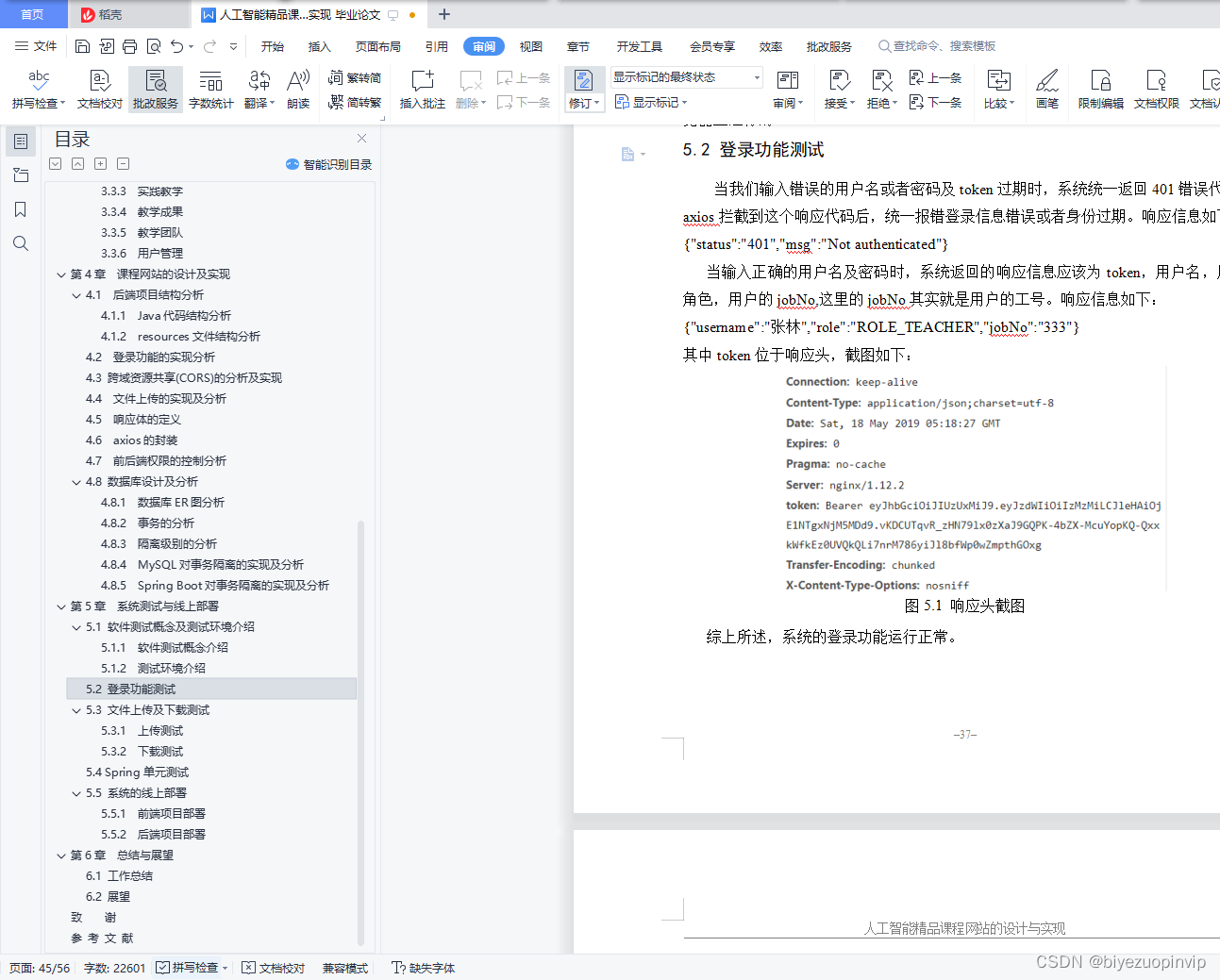
Task: Redo the last action
Action: (209, 46)
